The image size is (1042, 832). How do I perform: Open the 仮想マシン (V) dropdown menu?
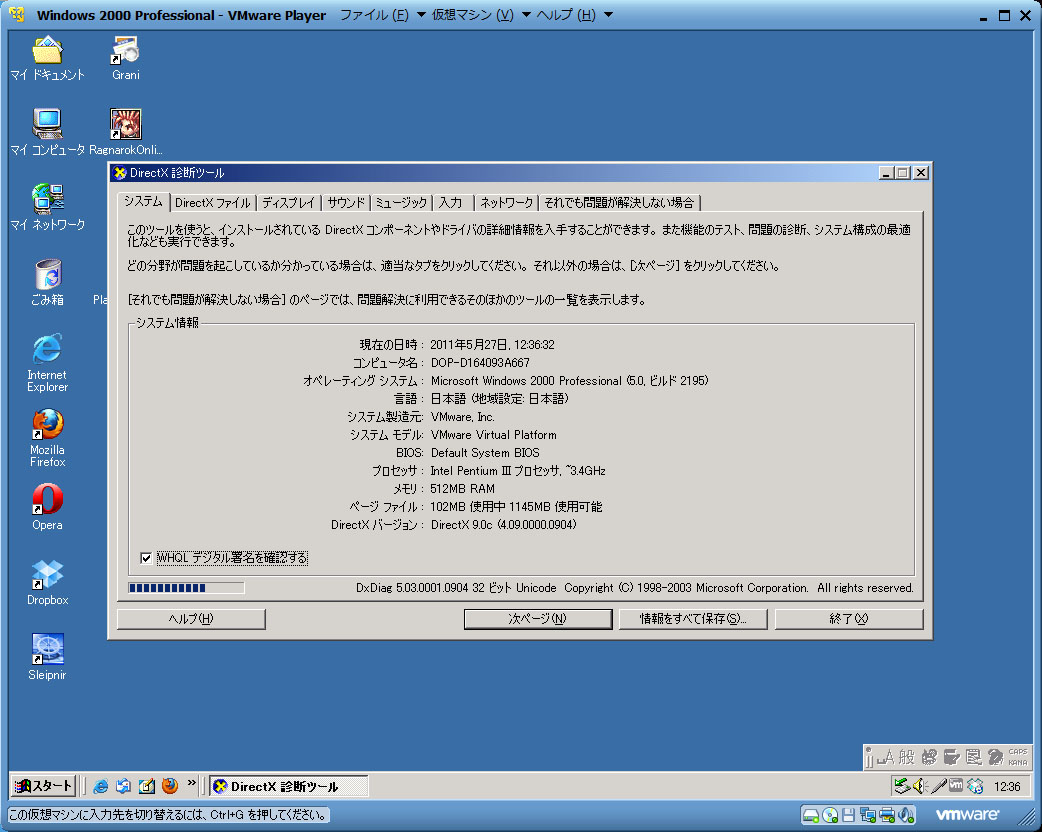481,15
